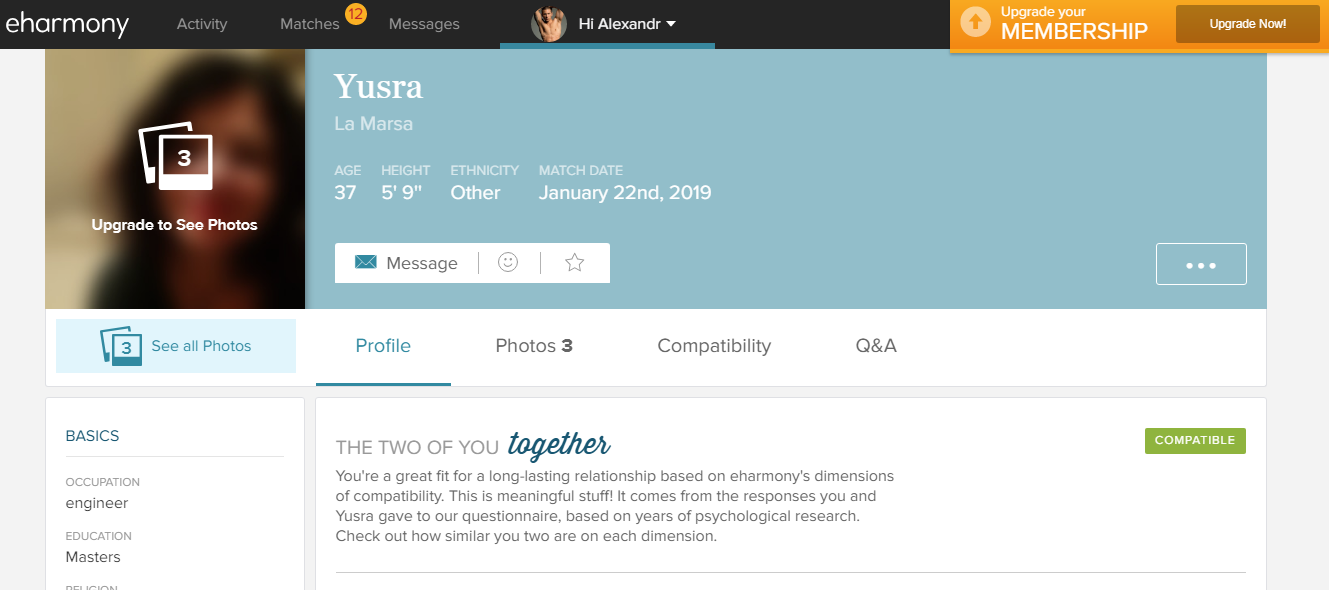Viewport: 1329px width, 590px height.
Task: Open the three-dots more options menu
Action: coord(1201,264)
